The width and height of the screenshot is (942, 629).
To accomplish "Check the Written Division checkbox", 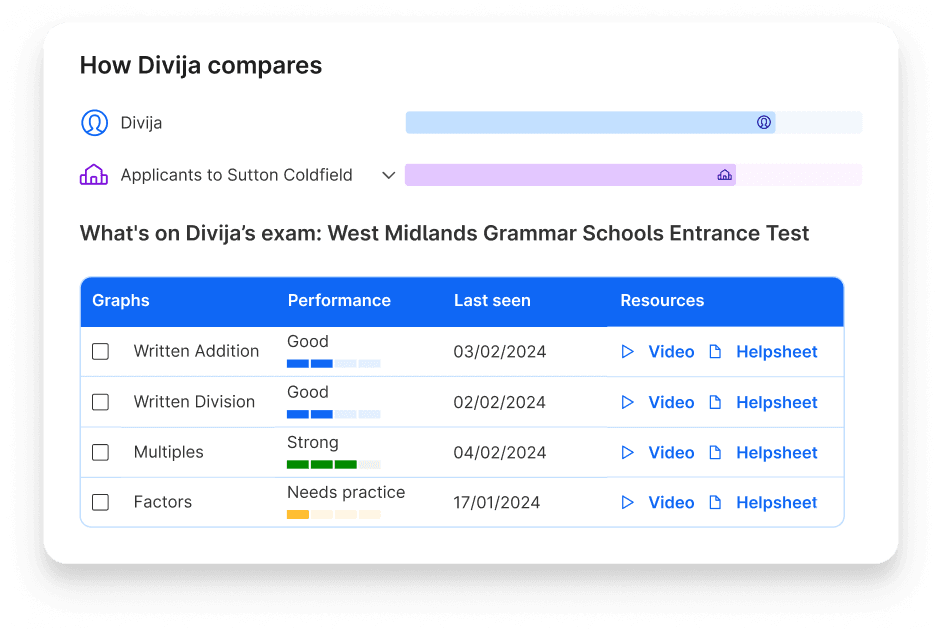I will click(x=100, y=402).
